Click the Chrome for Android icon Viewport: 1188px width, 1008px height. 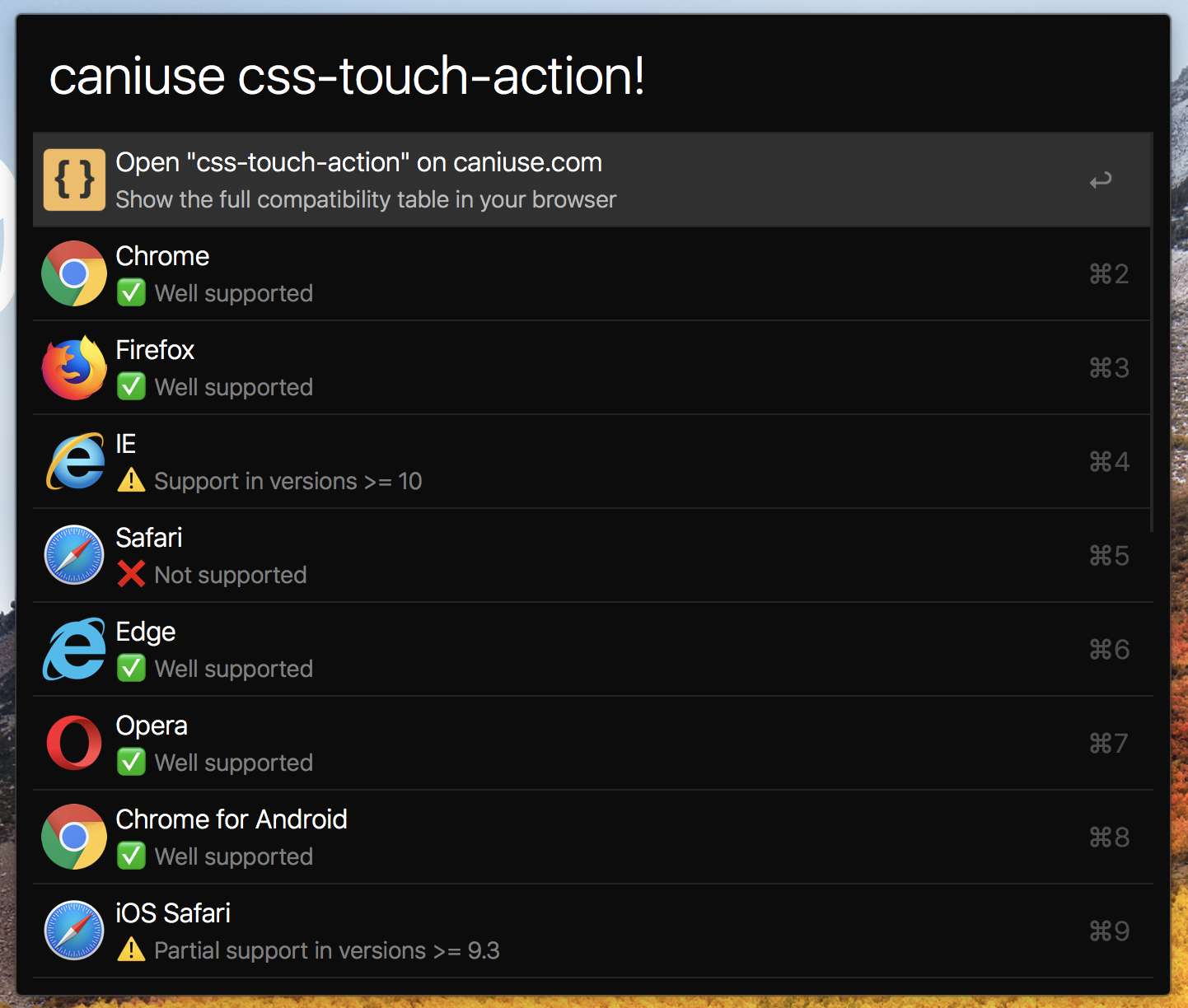74,837
